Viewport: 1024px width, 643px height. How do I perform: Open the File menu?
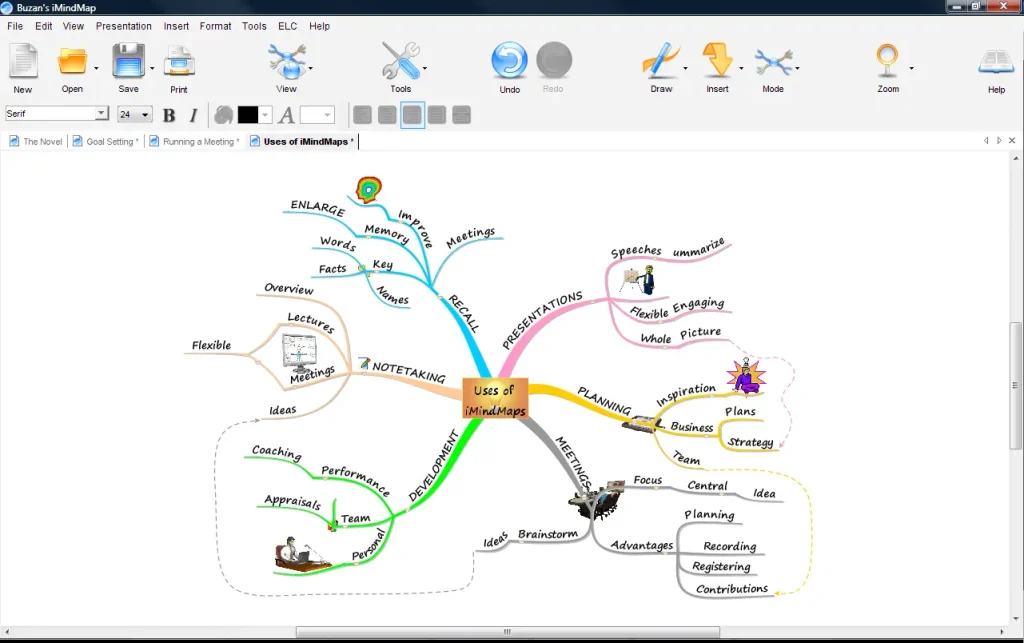(x=15, y=26)
